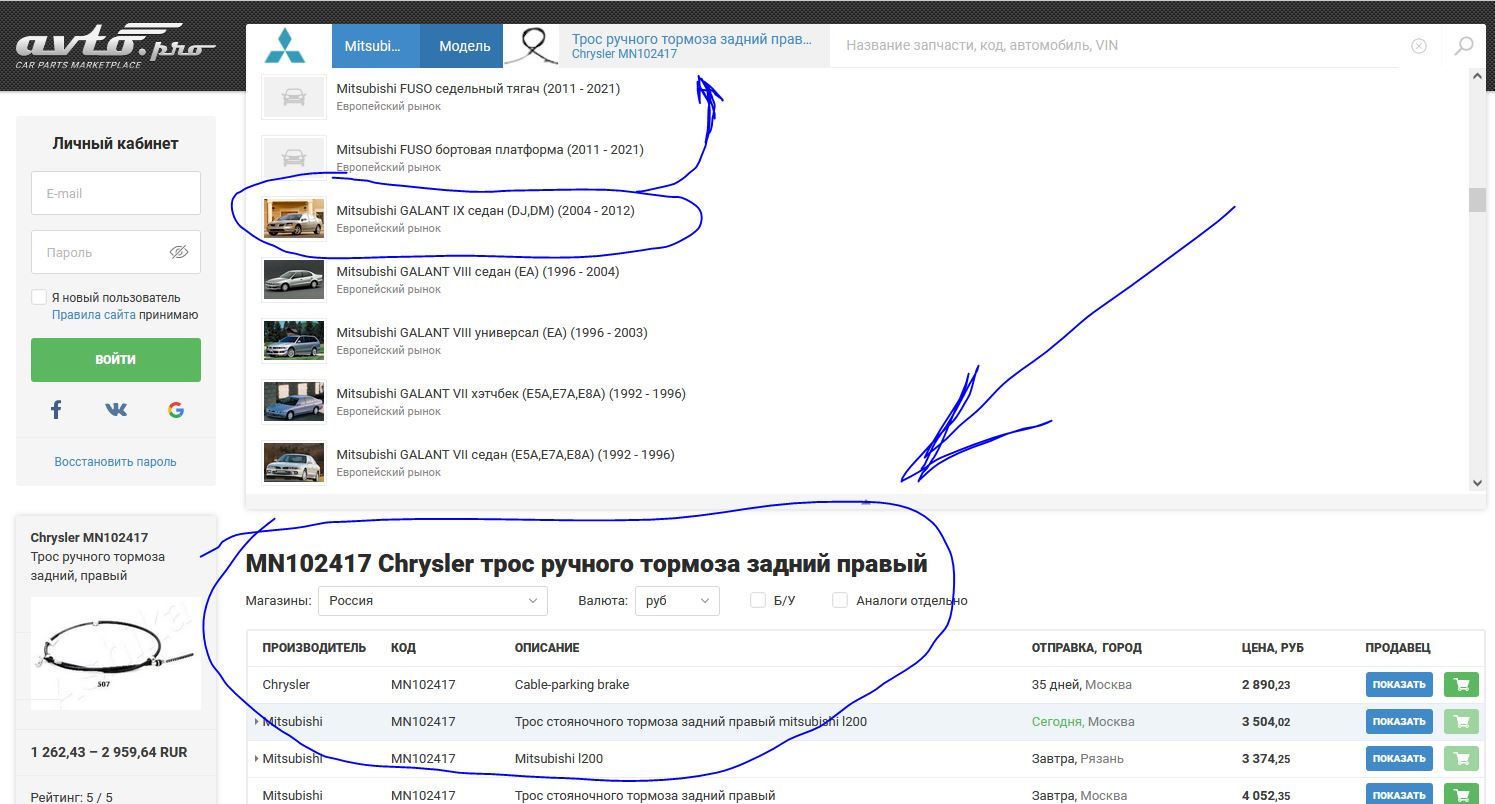Screen dimensions: 1495x804
Task: Click the E-mail input field
Action: coord(116,193)
